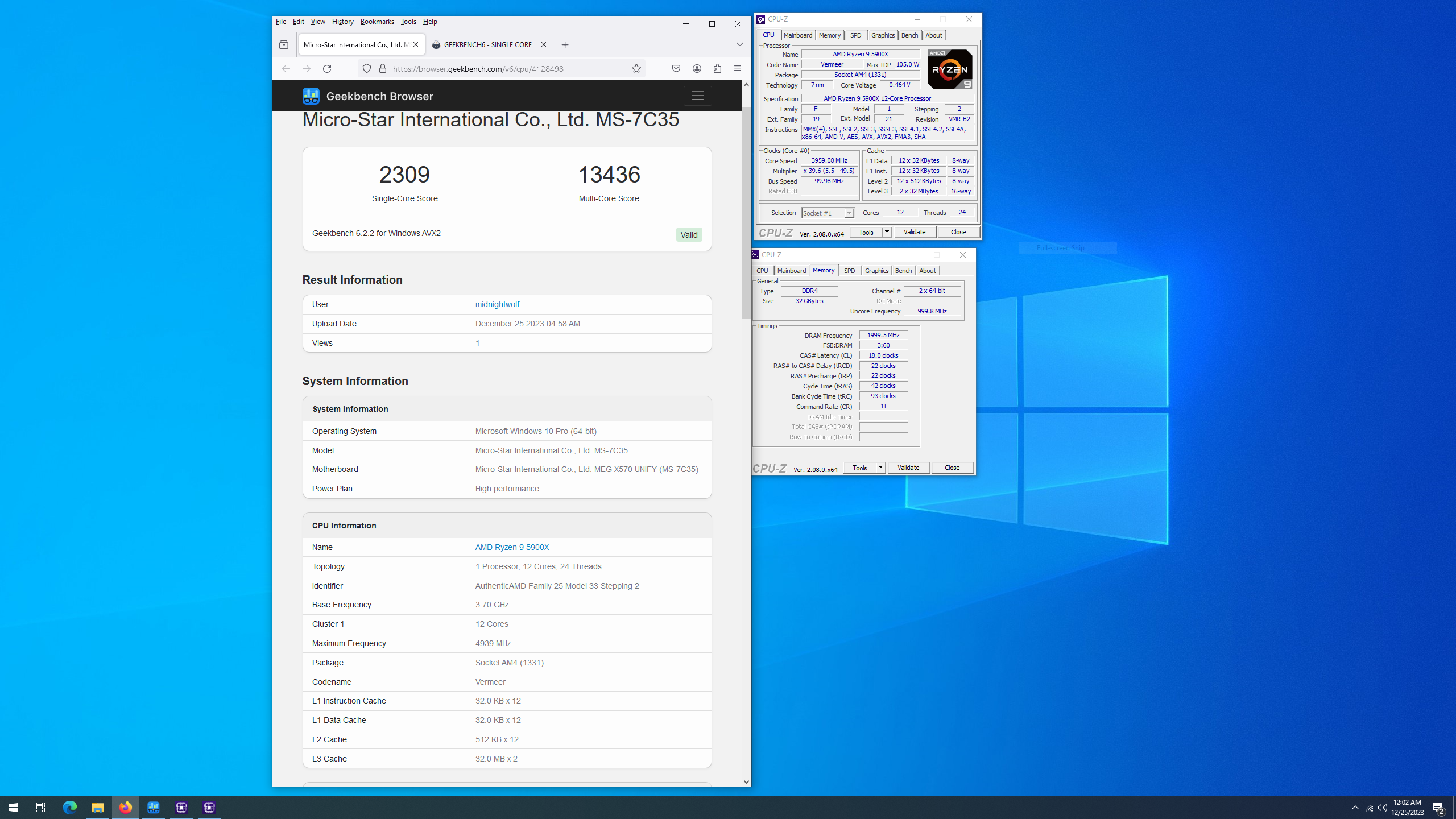
Task: Select the 13436 Multi-Core Score value
Action: click(609, 175)
